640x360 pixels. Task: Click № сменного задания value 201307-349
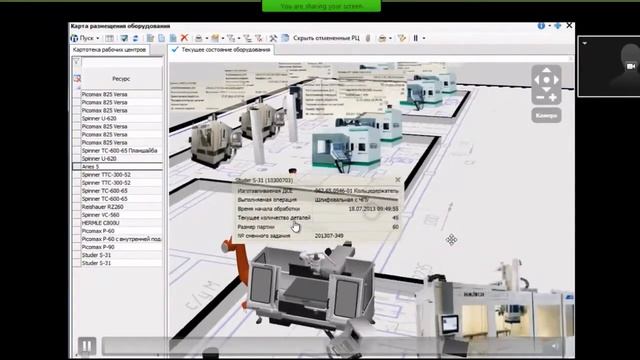[329, 236]
